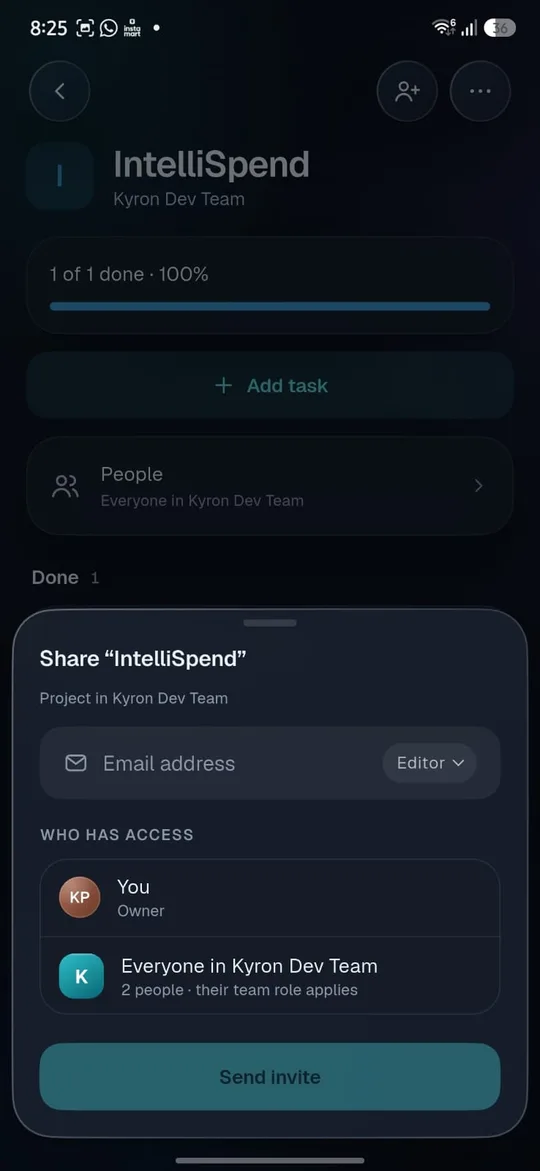Tap the 100% progress bar
The width and height of the screenshot is (540, 1171).
(270, 306)
